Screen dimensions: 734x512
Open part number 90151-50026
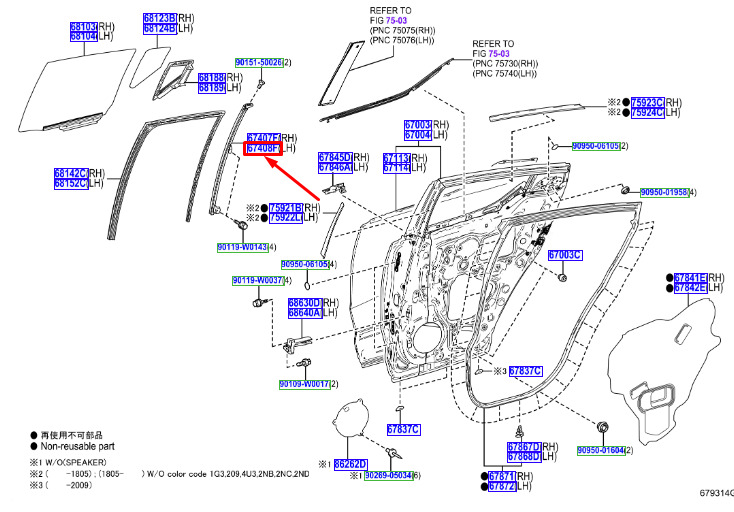click(259, 62)
